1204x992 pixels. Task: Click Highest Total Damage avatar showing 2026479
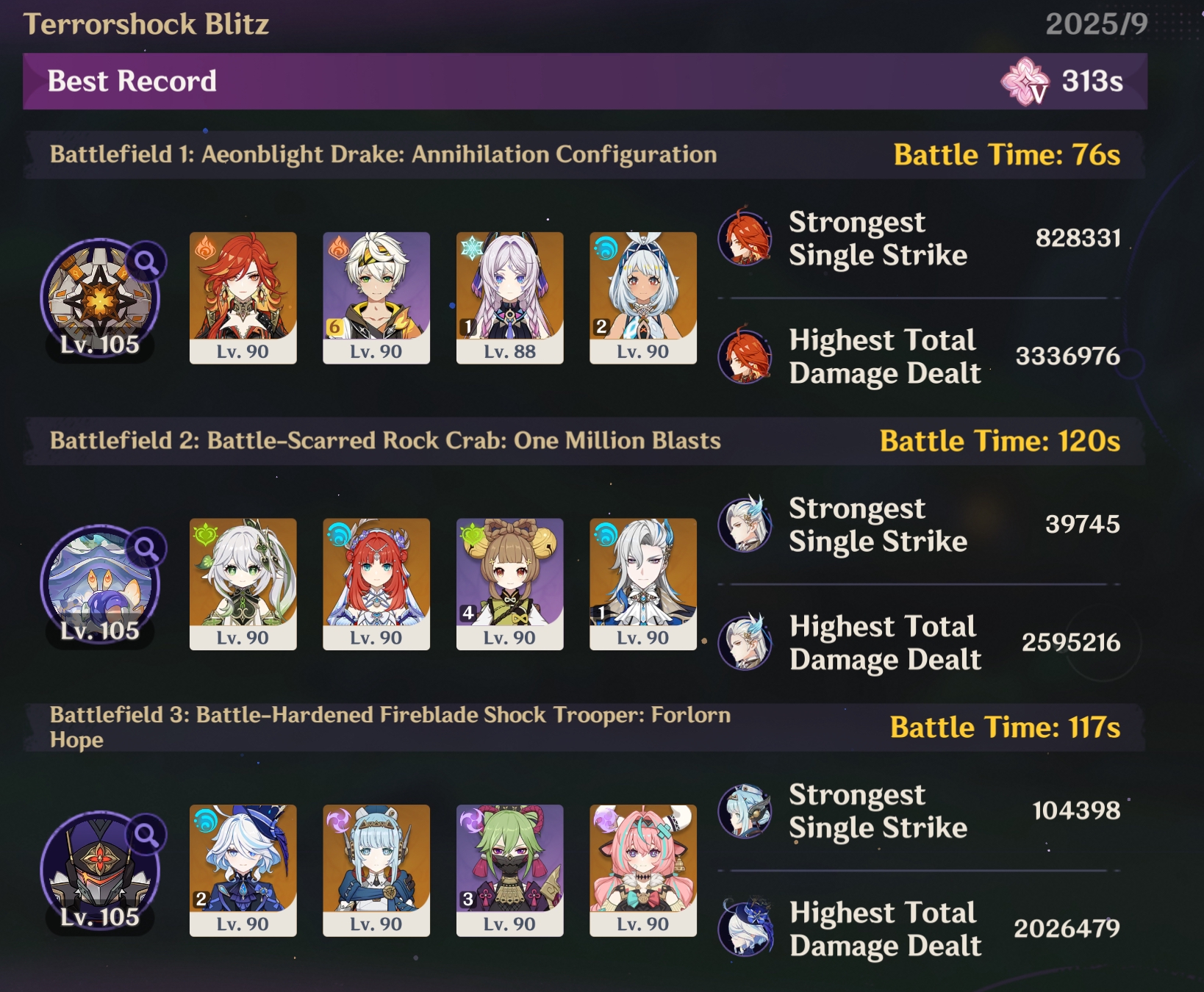coord(745,928)
